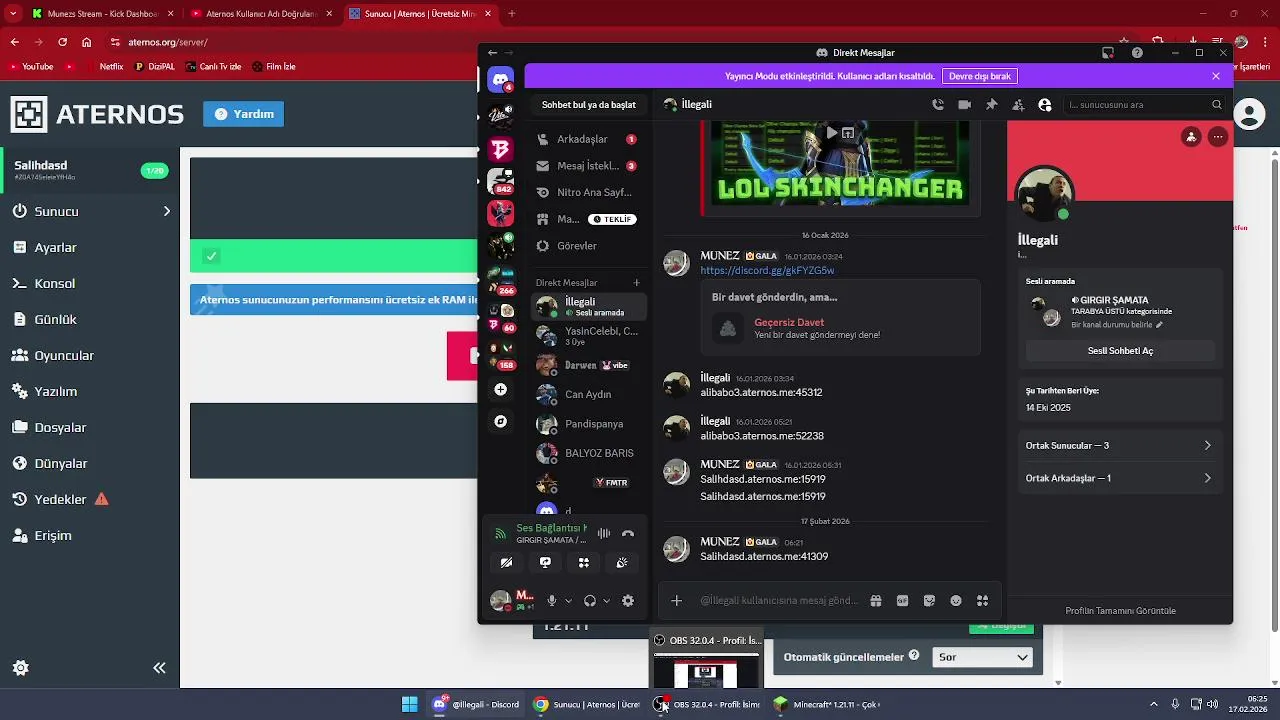Click Aternos Yardım button
Image resolution: width=1280 pixels, height=720 pixels.
coord(243,114)
